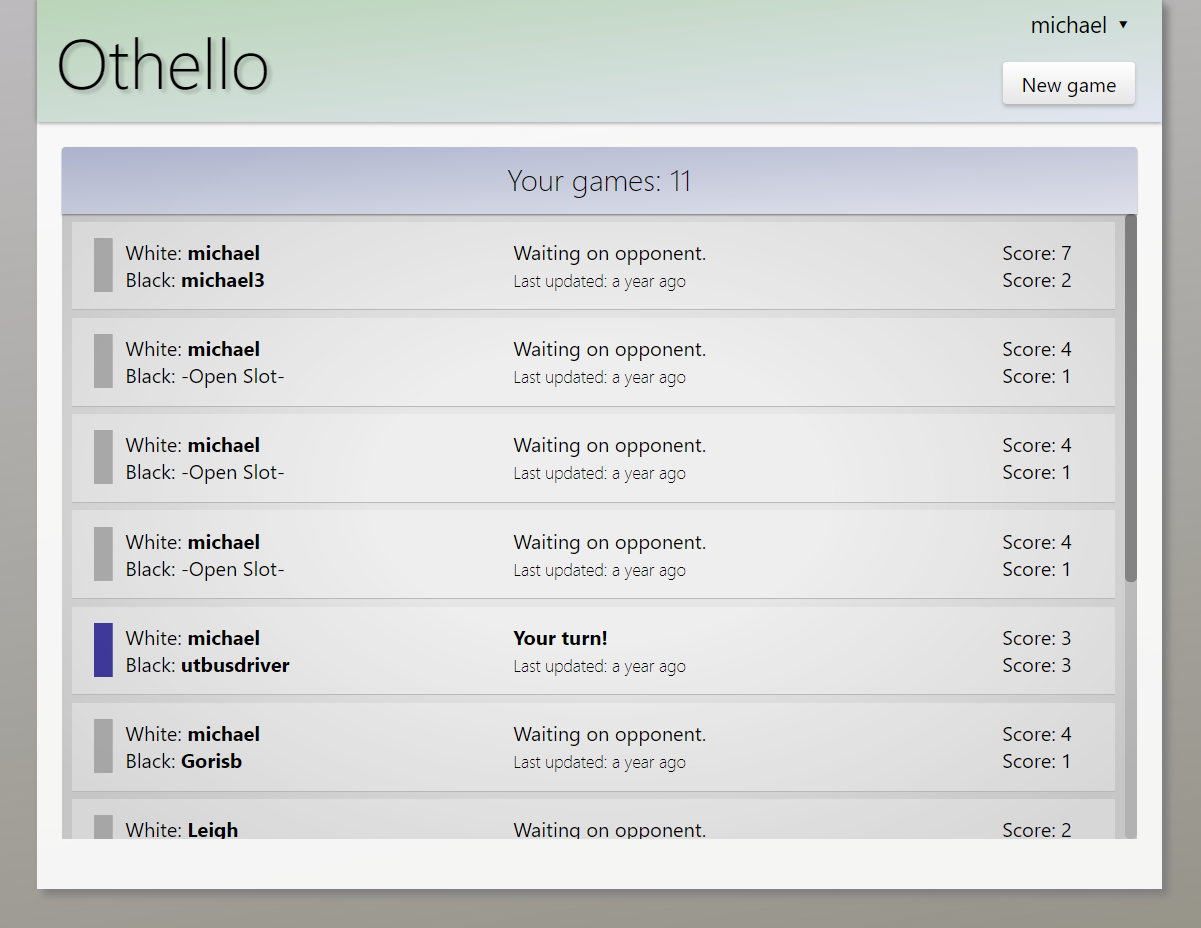Start a New game
The height and width of the screenshot is (928, 1201).
1068,84
